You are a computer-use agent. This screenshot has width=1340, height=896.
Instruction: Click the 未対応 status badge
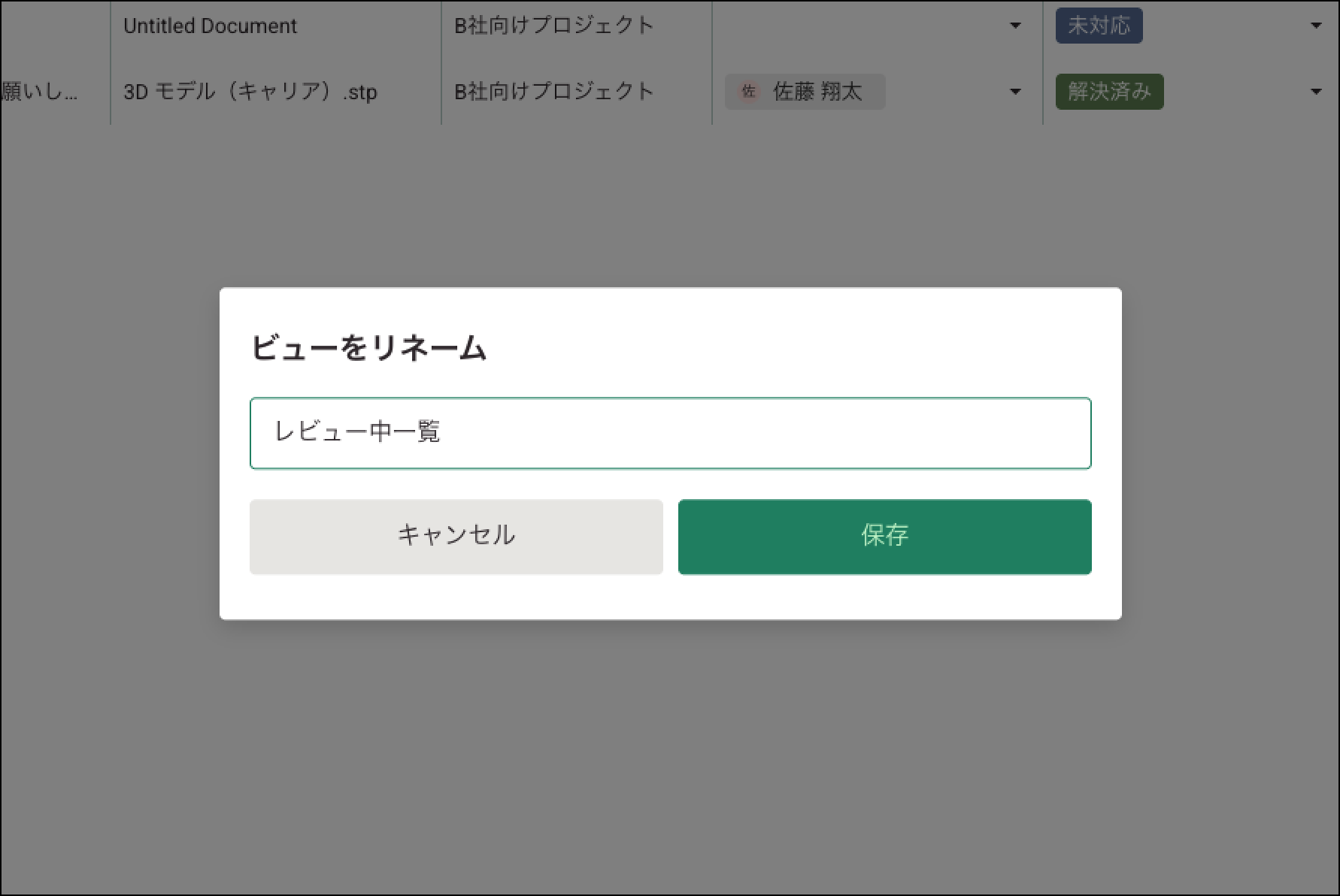coord(1099,26)
